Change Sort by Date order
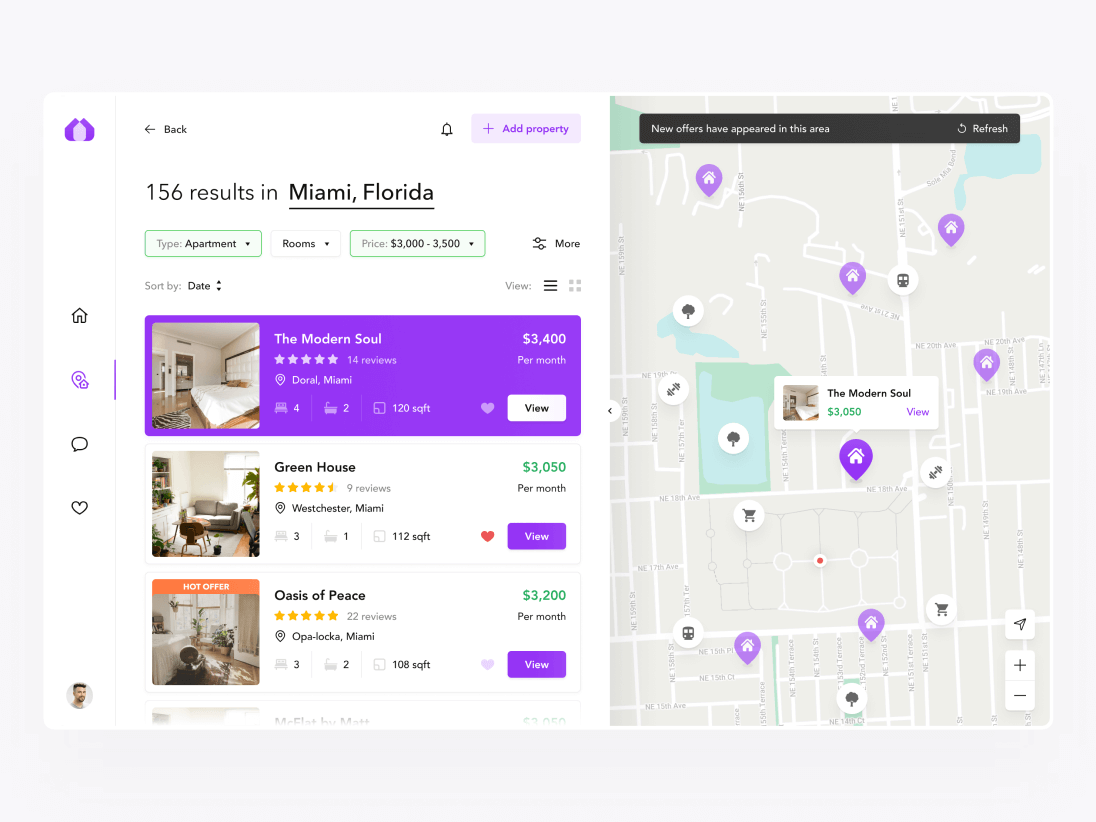This screenshot has width=1096, height=822. point(205,286)
